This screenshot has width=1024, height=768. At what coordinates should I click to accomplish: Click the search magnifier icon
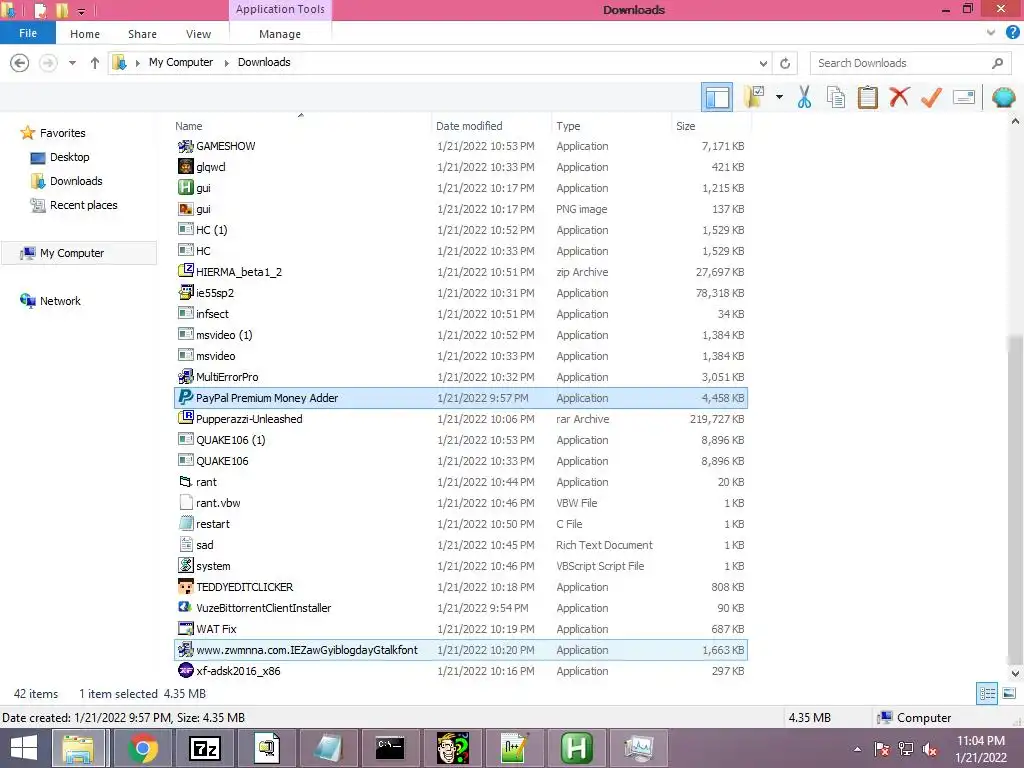tap(997, 63)
